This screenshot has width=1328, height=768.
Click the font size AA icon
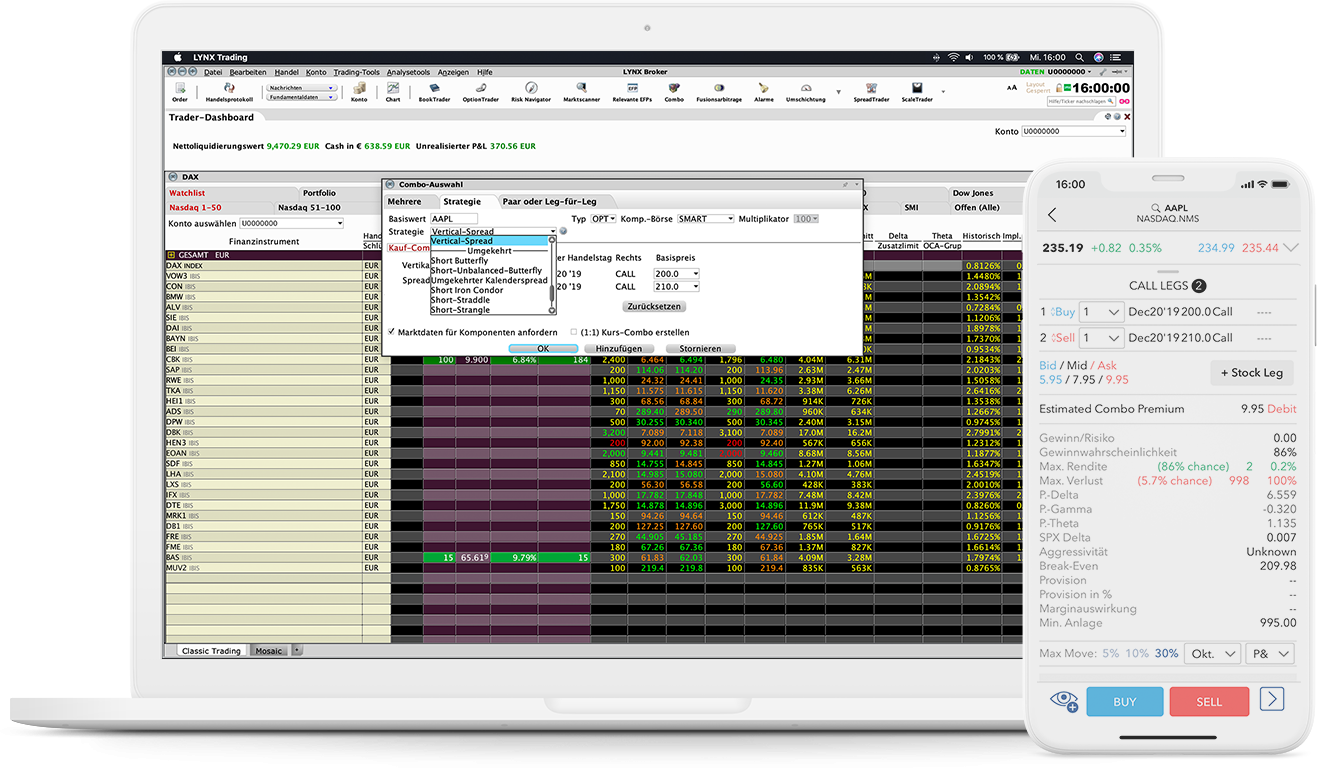pos(1012,88)
